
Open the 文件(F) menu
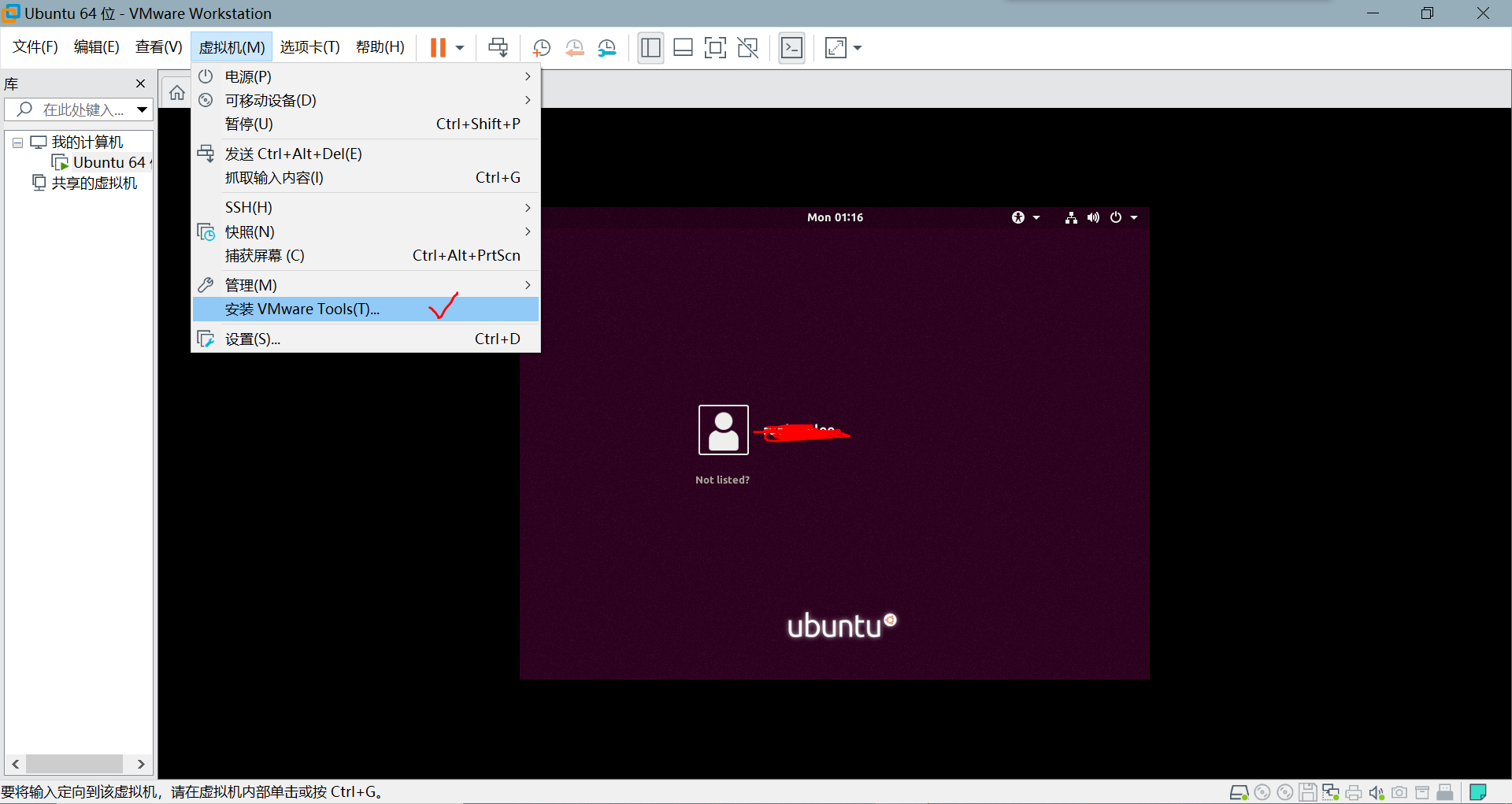[35, 47]
